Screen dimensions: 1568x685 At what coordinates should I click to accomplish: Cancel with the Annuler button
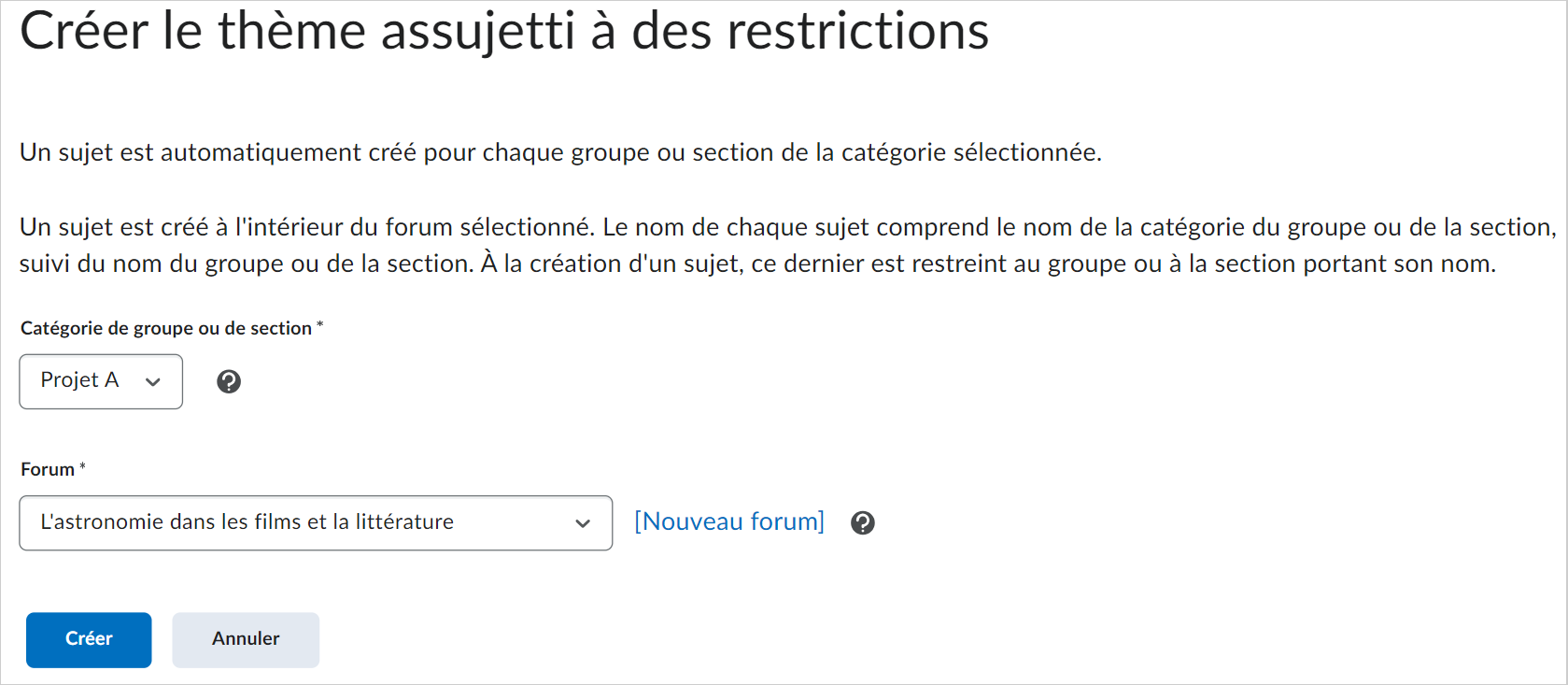coord(246,639)
